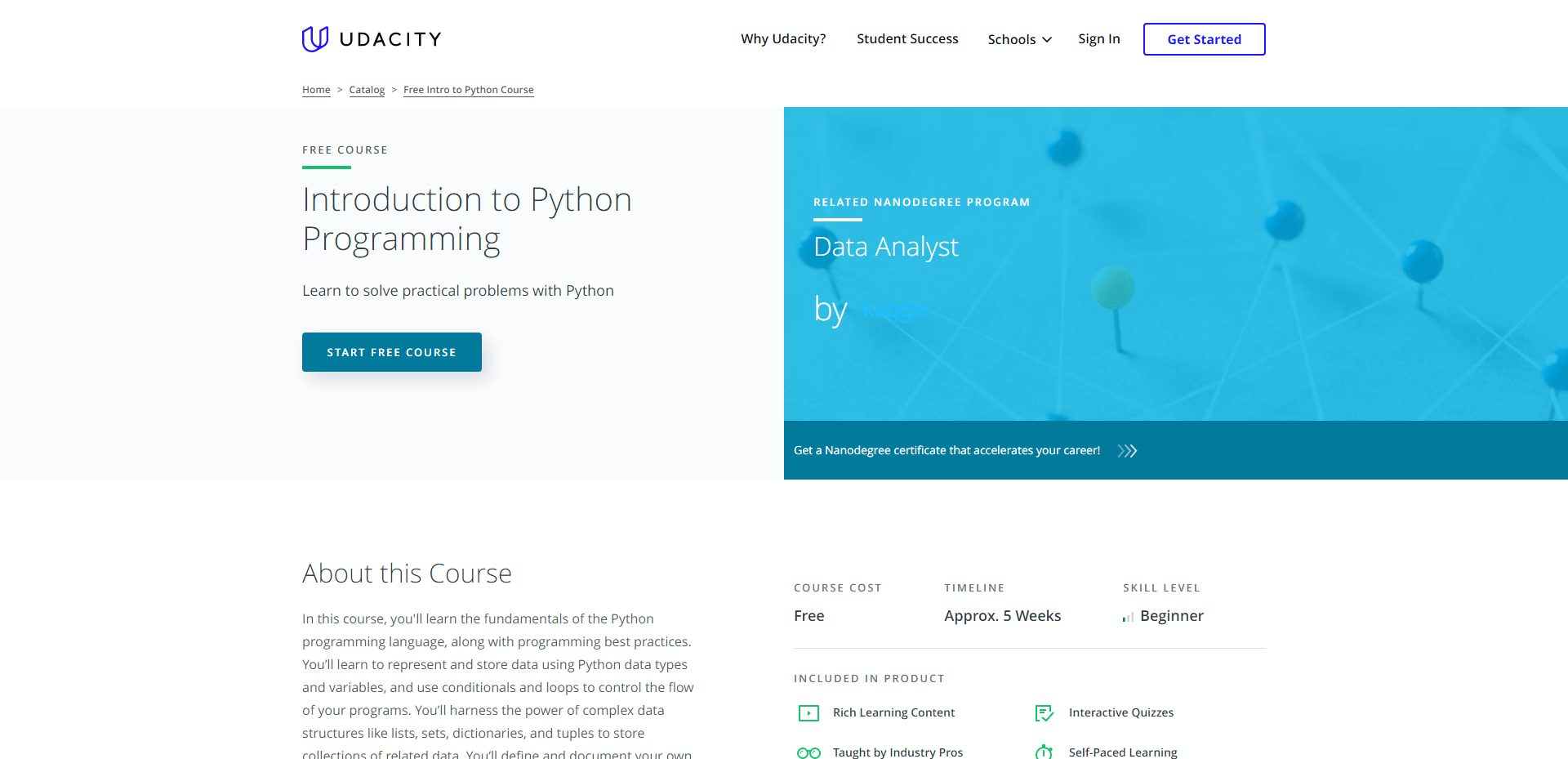
Task: Open the Home breadcrumb link
Action: tap(316, 90)
